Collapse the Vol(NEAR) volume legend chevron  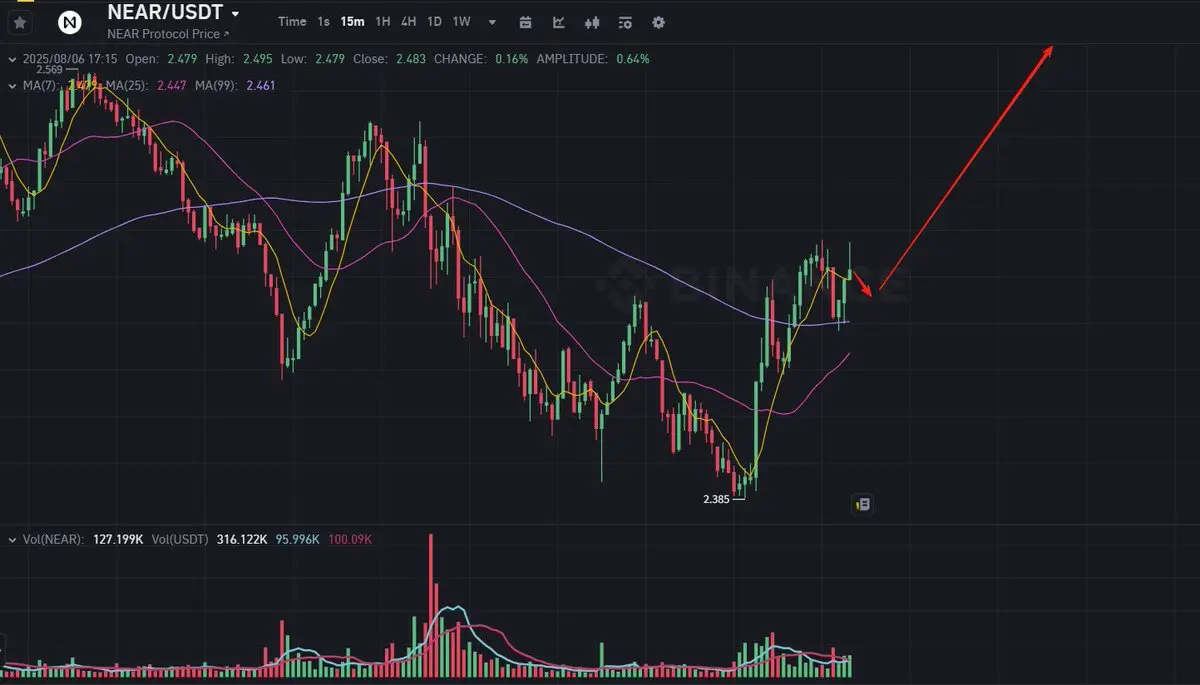point(12,539)
